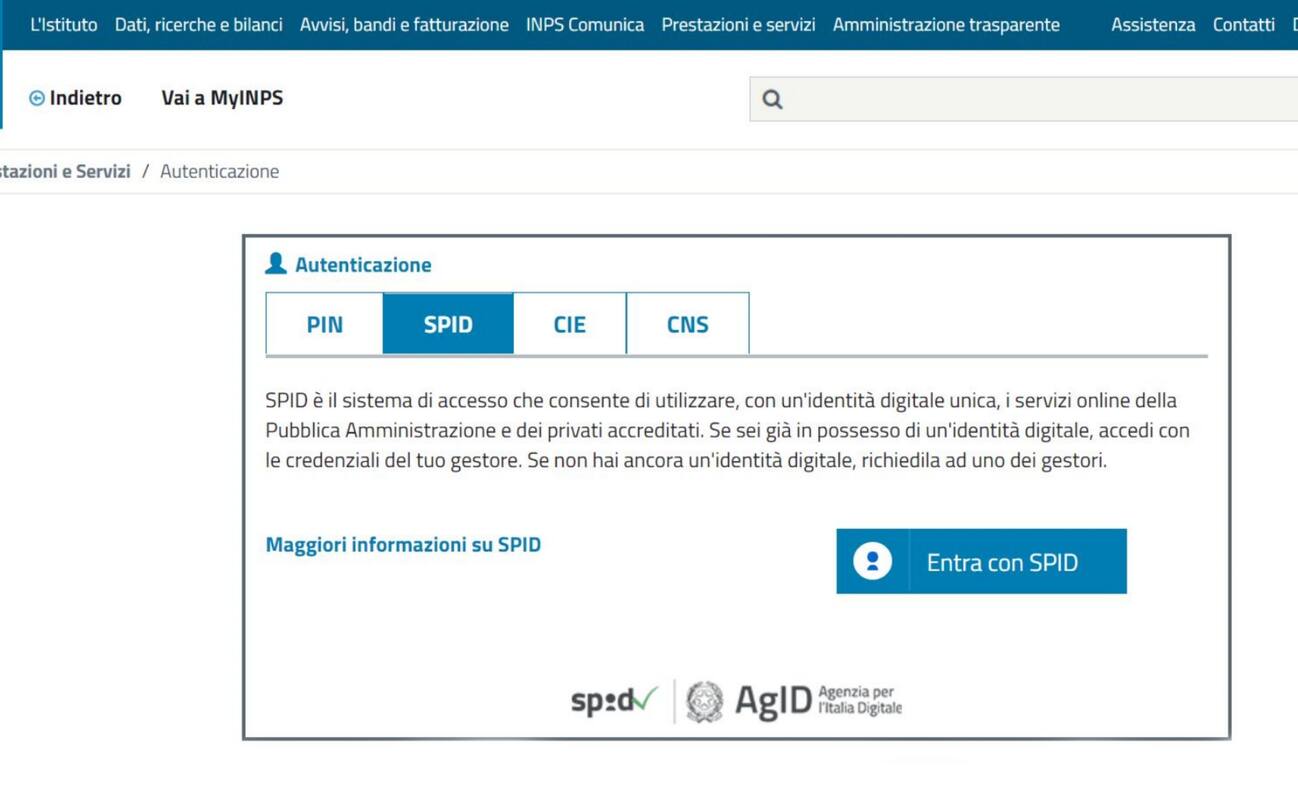1298x812 pixels.
Task: Click the Autenticazione user silhouette icon
Action: point(276,264)
